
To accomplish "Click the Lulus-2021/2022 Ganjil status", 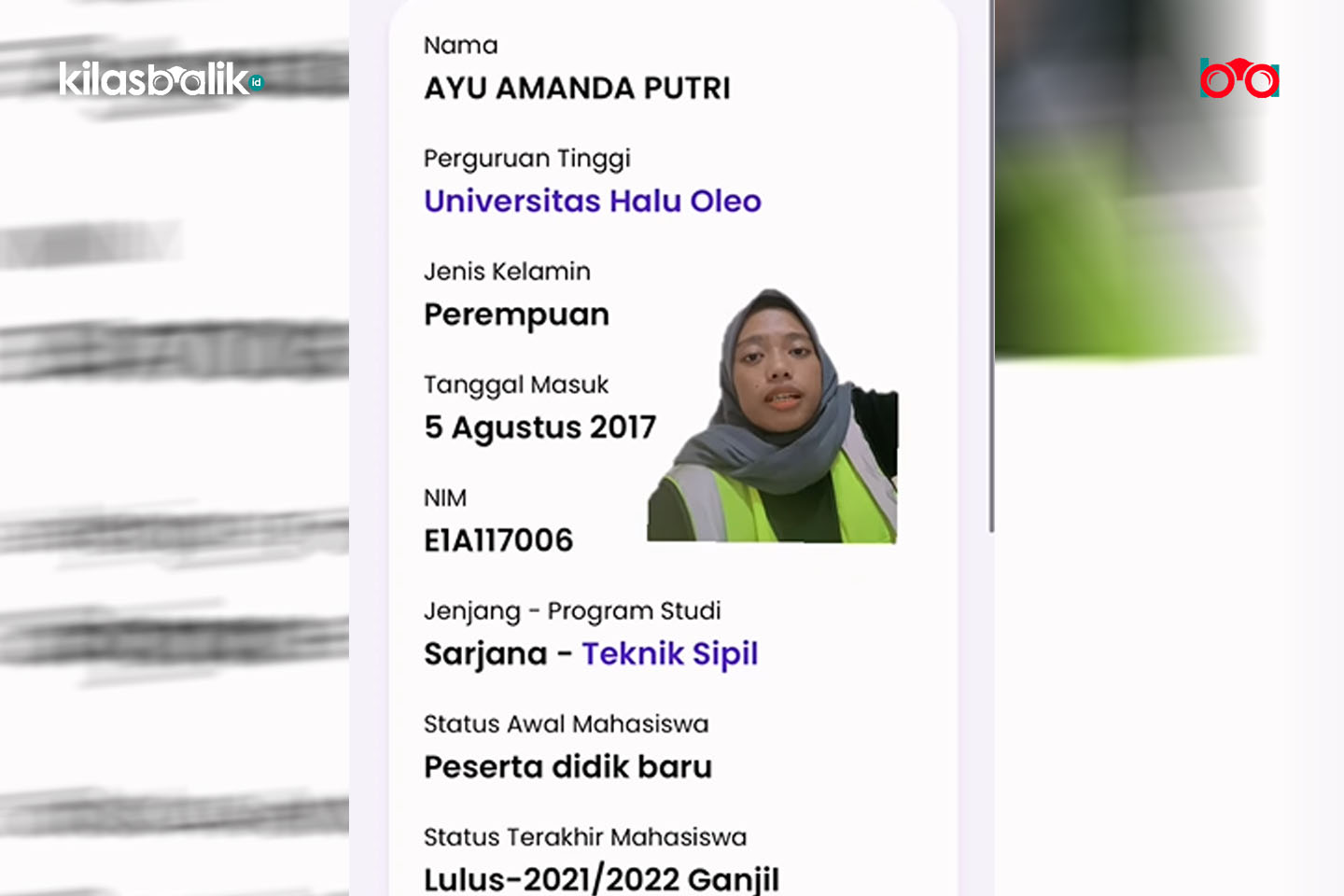I will click(601, 879).
